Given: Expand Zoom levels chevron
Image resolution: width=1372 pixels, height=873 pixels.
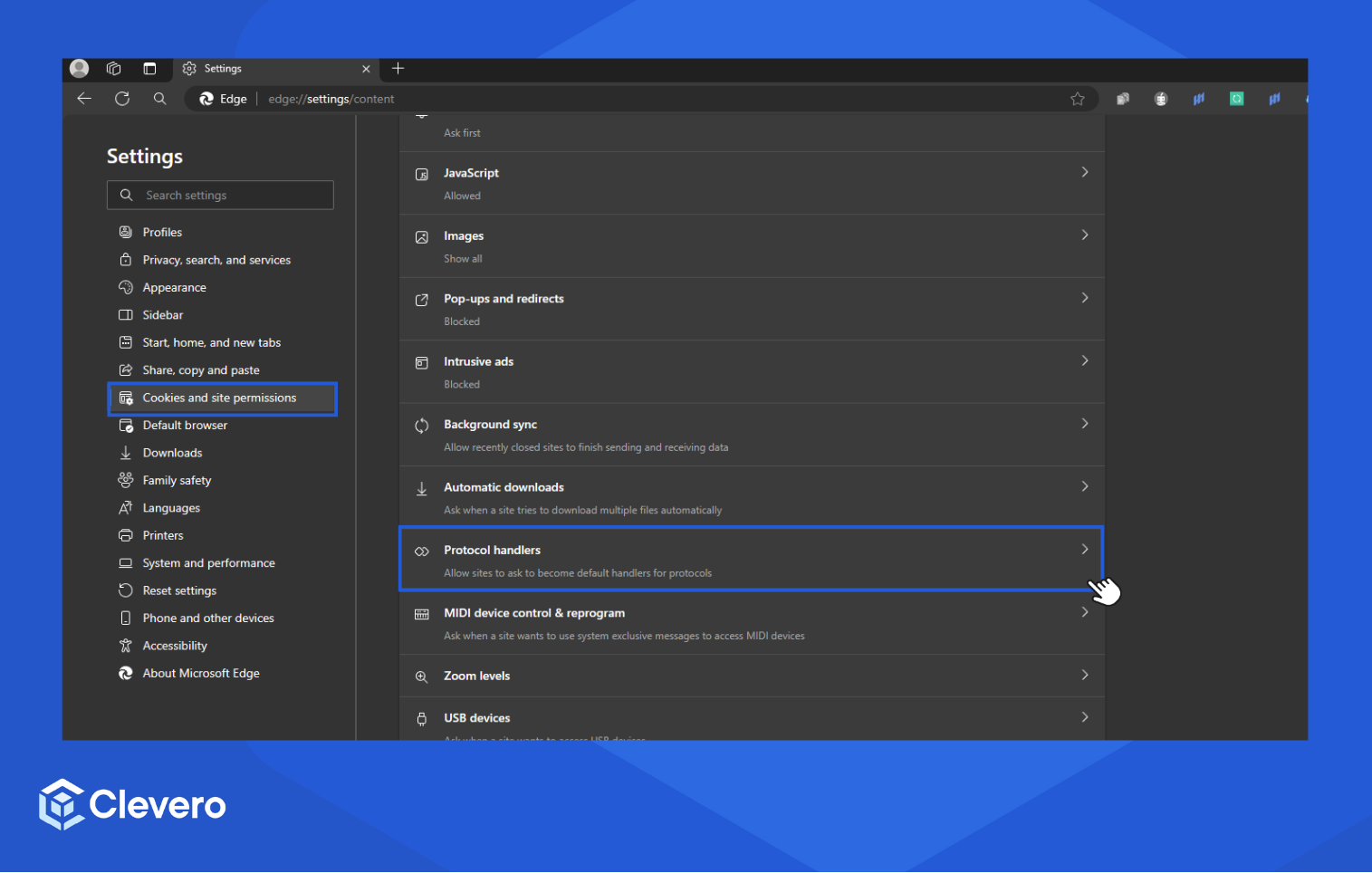Looking at the screenshot, I should tap(1085, 676).
